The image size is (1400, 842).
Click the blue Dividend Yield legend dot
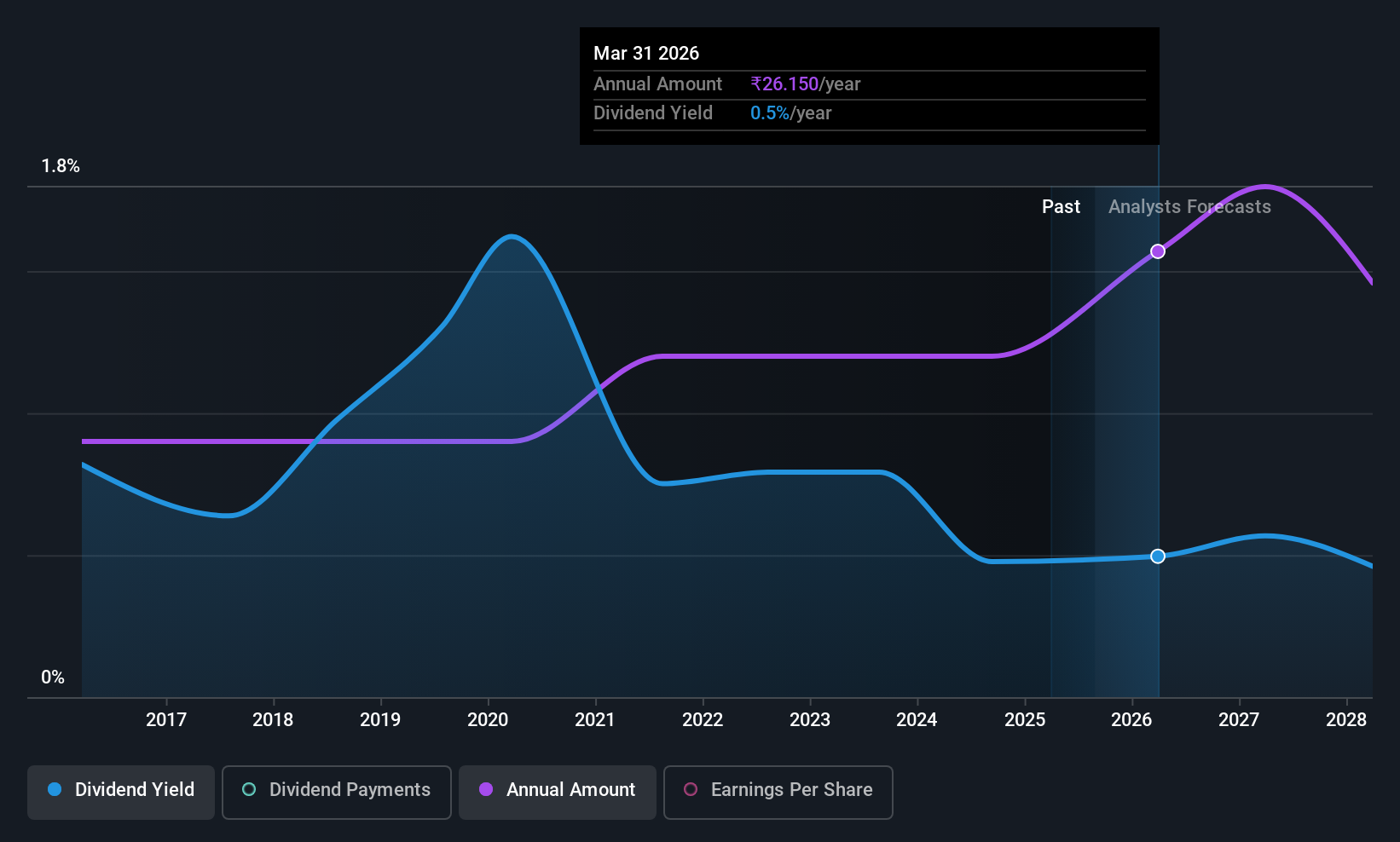(x=55, y=789)
